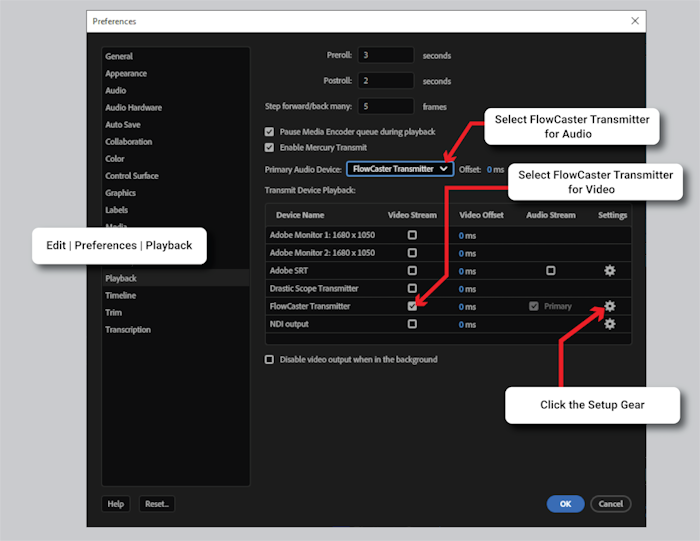Select the FlowCaster Transmitter device name
The image size is (700, 541).
(310, 306)
